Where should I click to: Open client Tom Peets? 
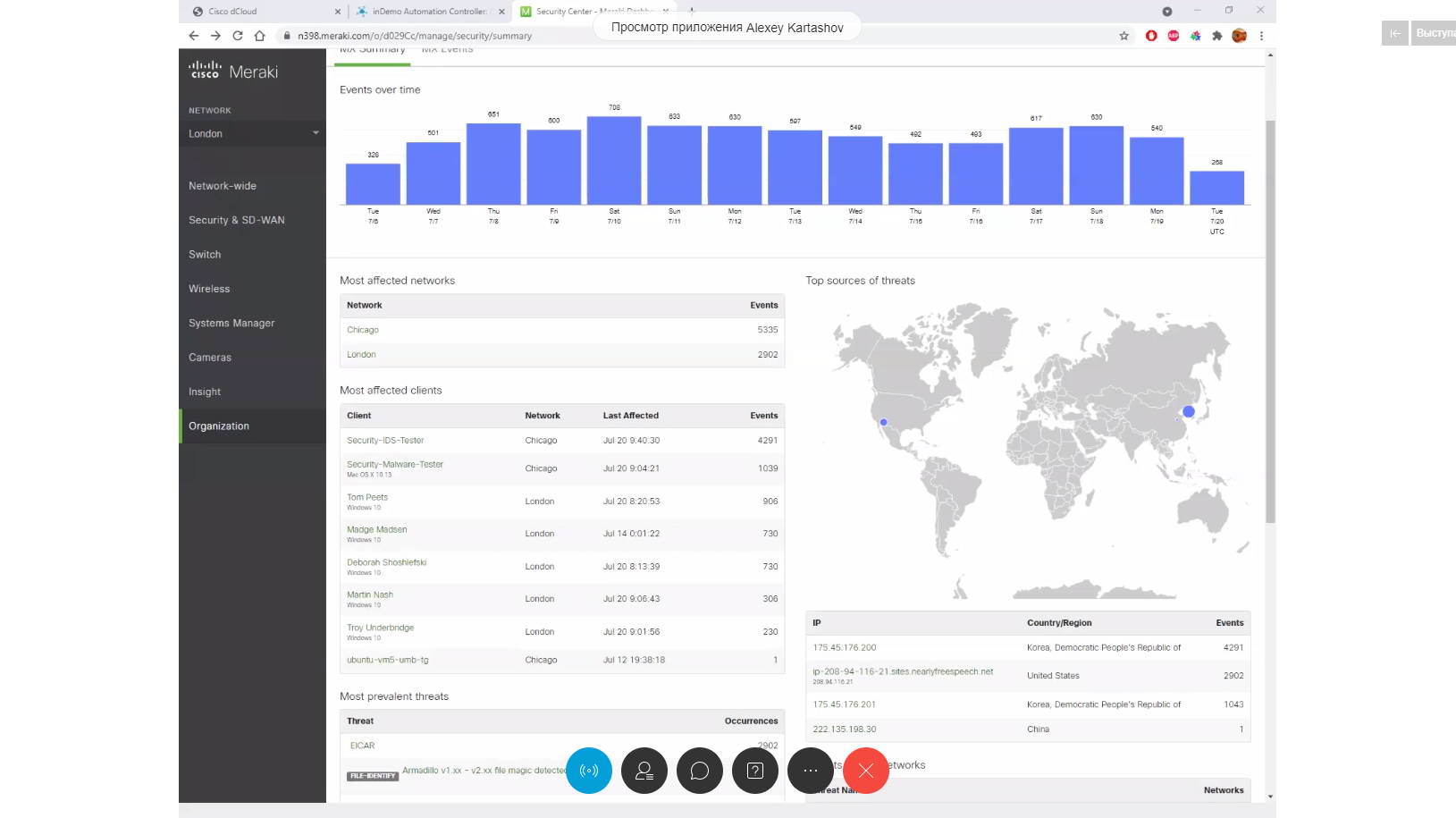367,497
